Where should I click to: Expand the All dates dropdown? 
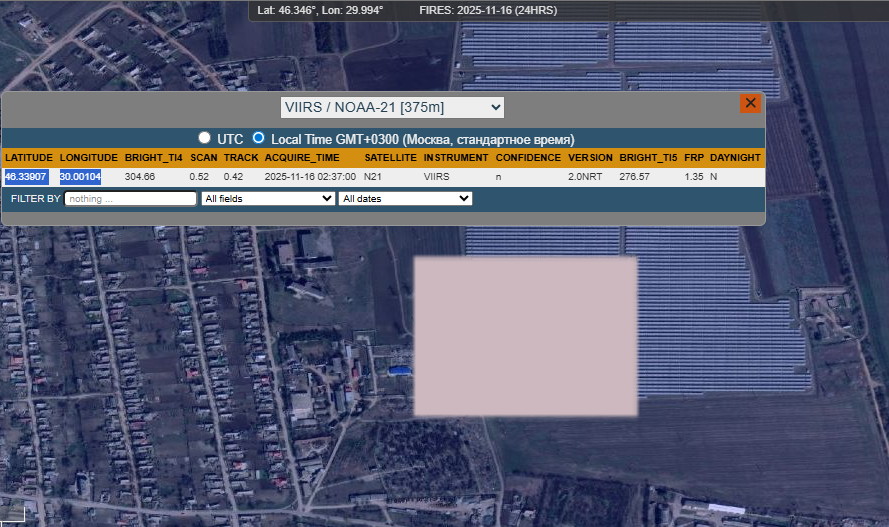click(405, 199)
